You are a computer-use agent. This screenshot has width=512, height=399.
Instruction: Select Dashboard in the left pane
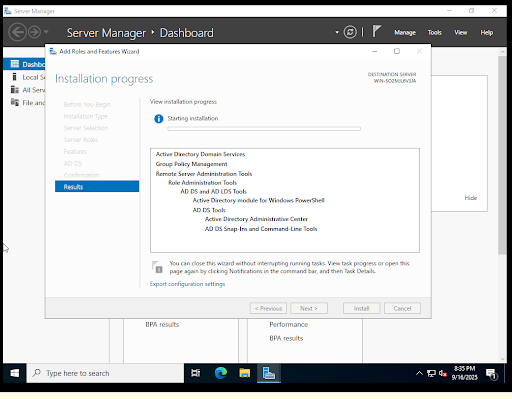[24, 64]
